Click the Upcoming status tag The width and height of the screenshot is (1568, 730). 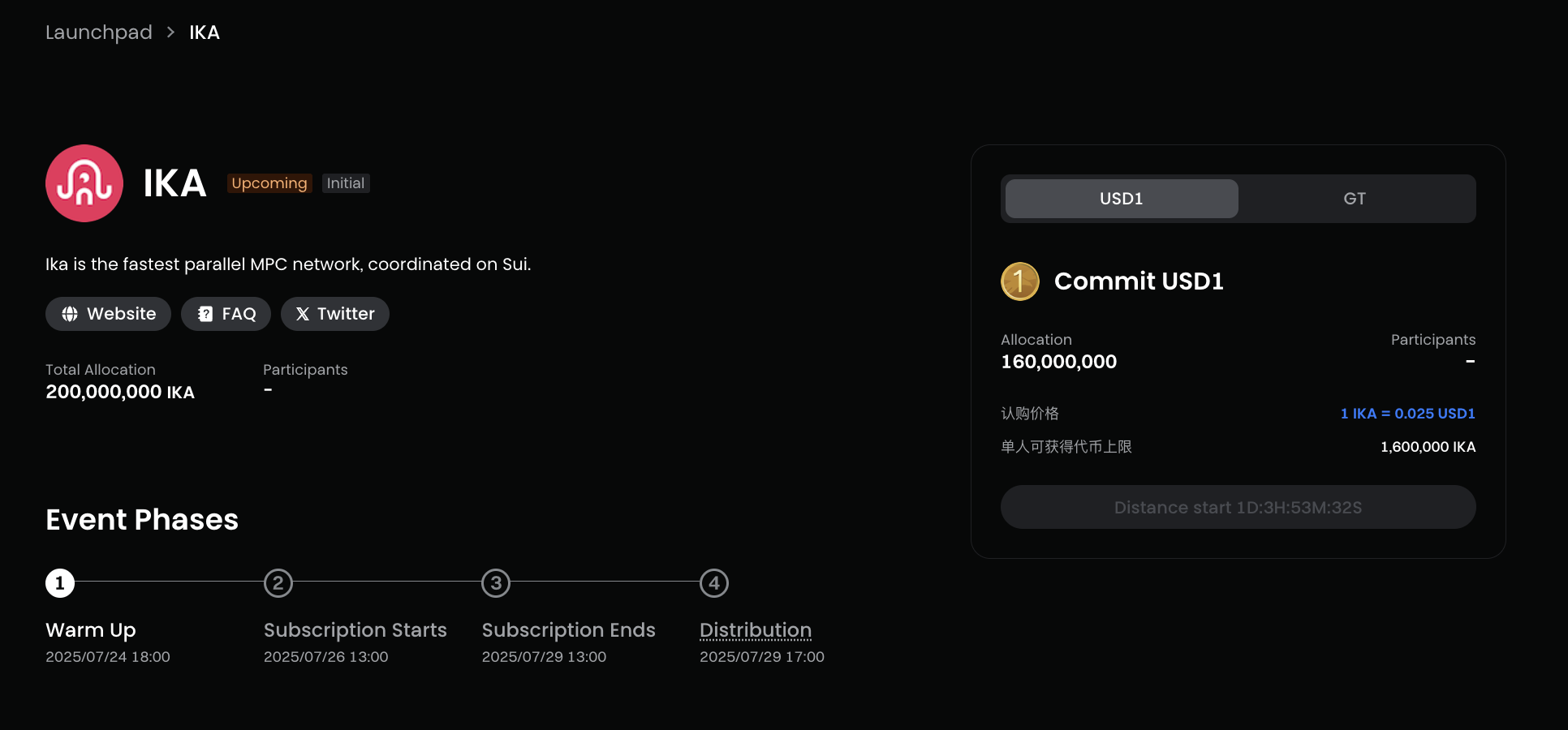click(x=269, y=183)
